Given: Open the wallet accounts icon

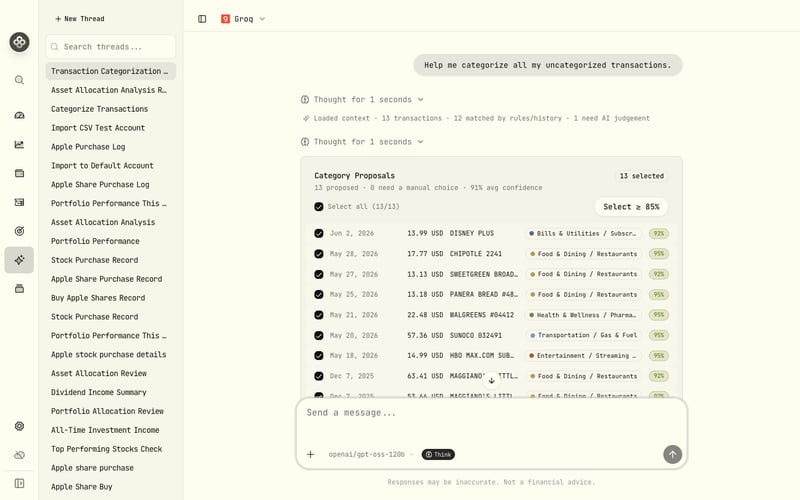Looking at the screenshot, I should tap(19, 173).
